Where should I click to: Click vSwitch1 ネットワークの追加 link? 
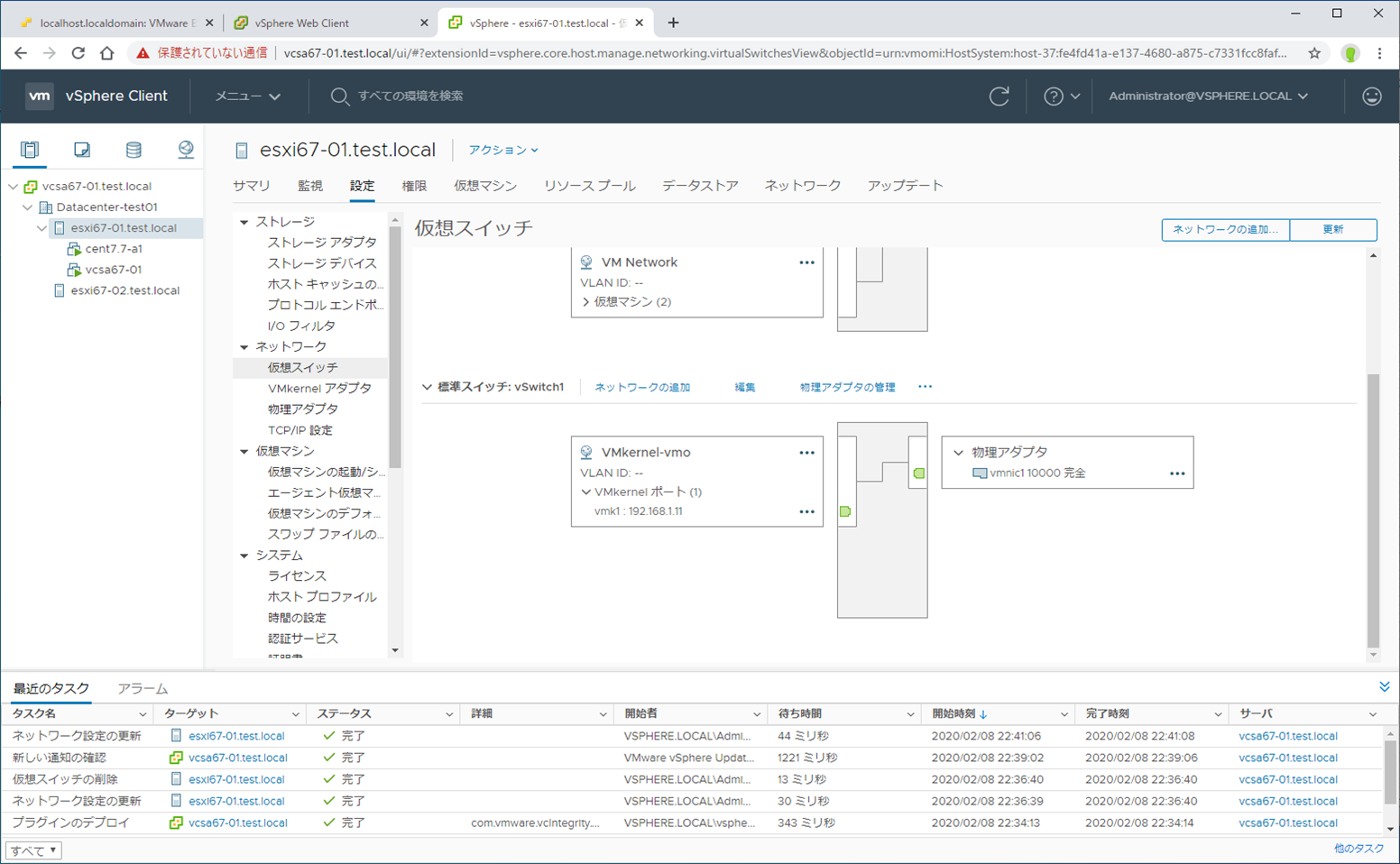tap(642, 387)
